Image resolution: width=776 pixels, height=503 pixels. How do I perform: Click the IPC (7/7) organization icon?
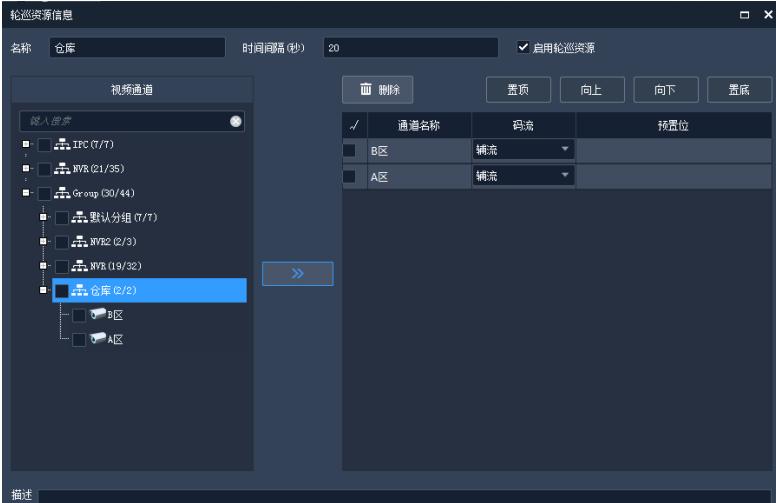point(62,144)
